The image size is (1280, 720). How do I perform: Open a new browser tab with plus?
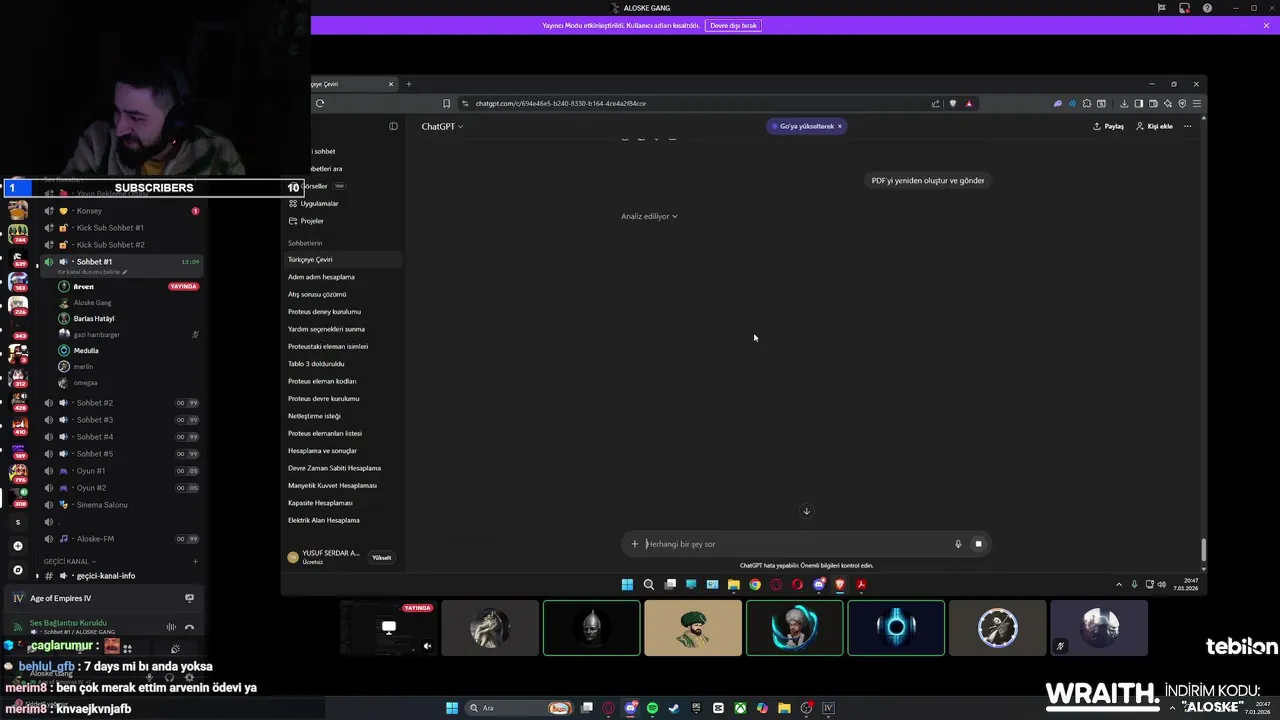click(408, 84)
